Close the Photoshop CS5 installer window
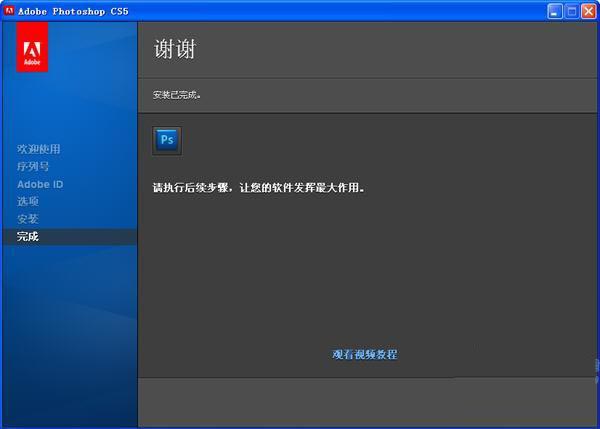 tap(589, 11)
